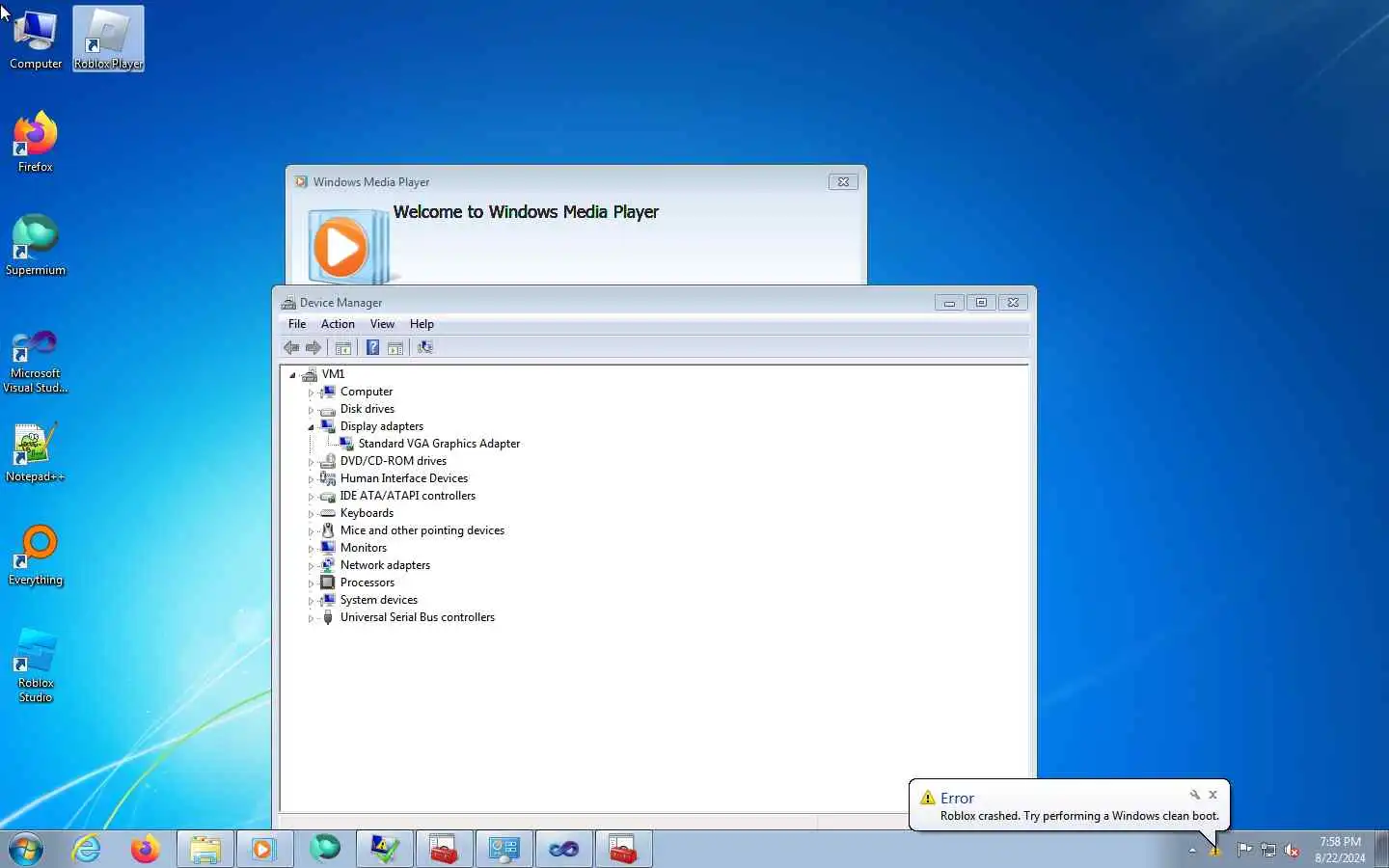The height and width of the screenshot is (868, 1389).
Task: Open the Action Center flag tray icon
Action: 1244,850
